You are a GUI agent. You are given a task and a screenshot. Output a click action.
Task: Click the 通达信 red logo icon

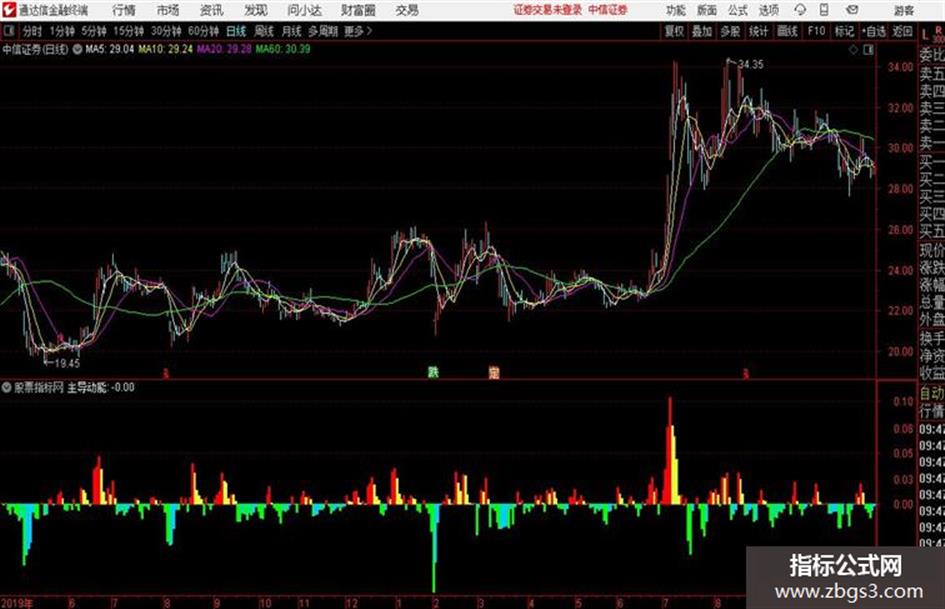click(x=9, y=10)
